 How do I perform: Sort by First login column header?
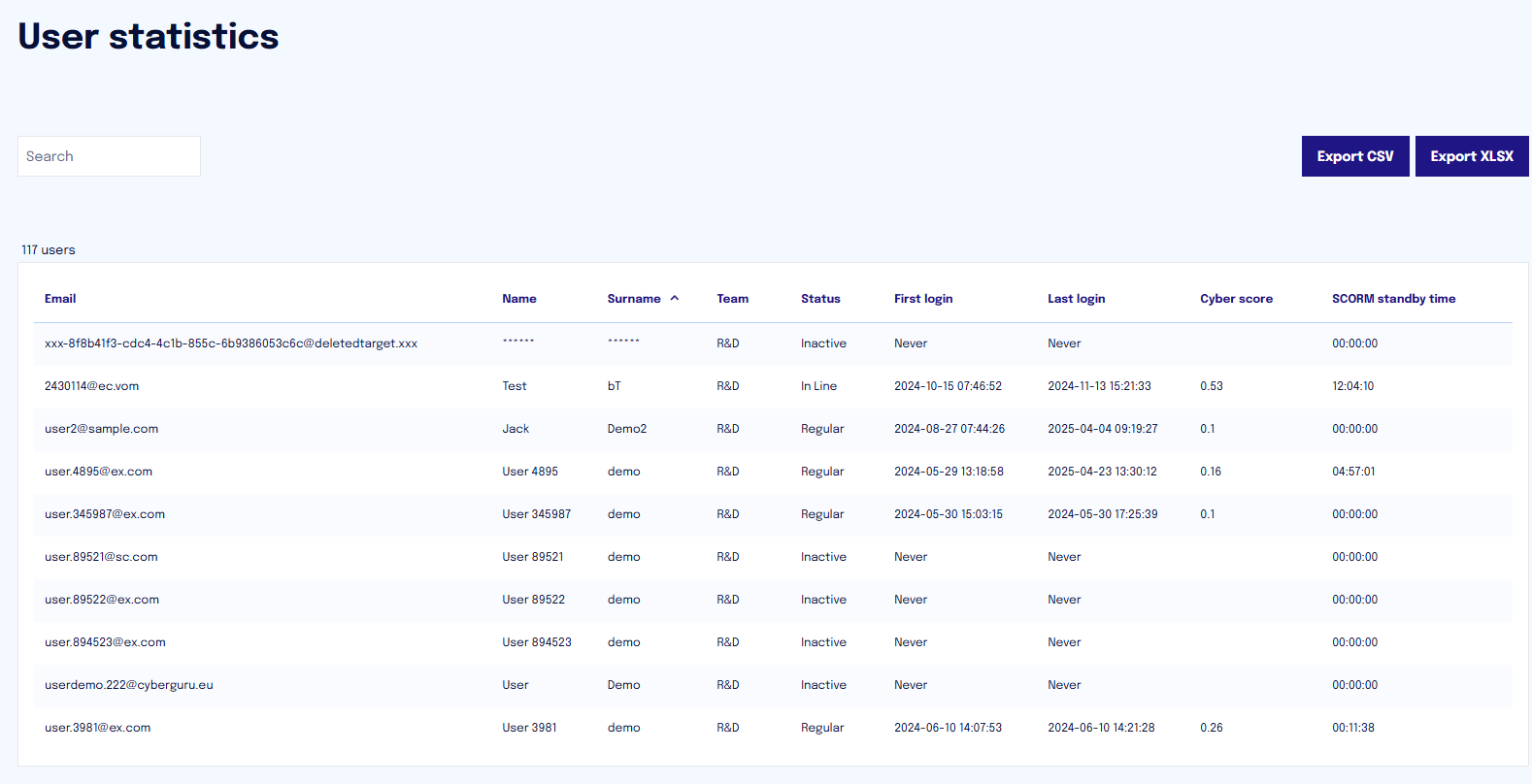tap(923, 299)
